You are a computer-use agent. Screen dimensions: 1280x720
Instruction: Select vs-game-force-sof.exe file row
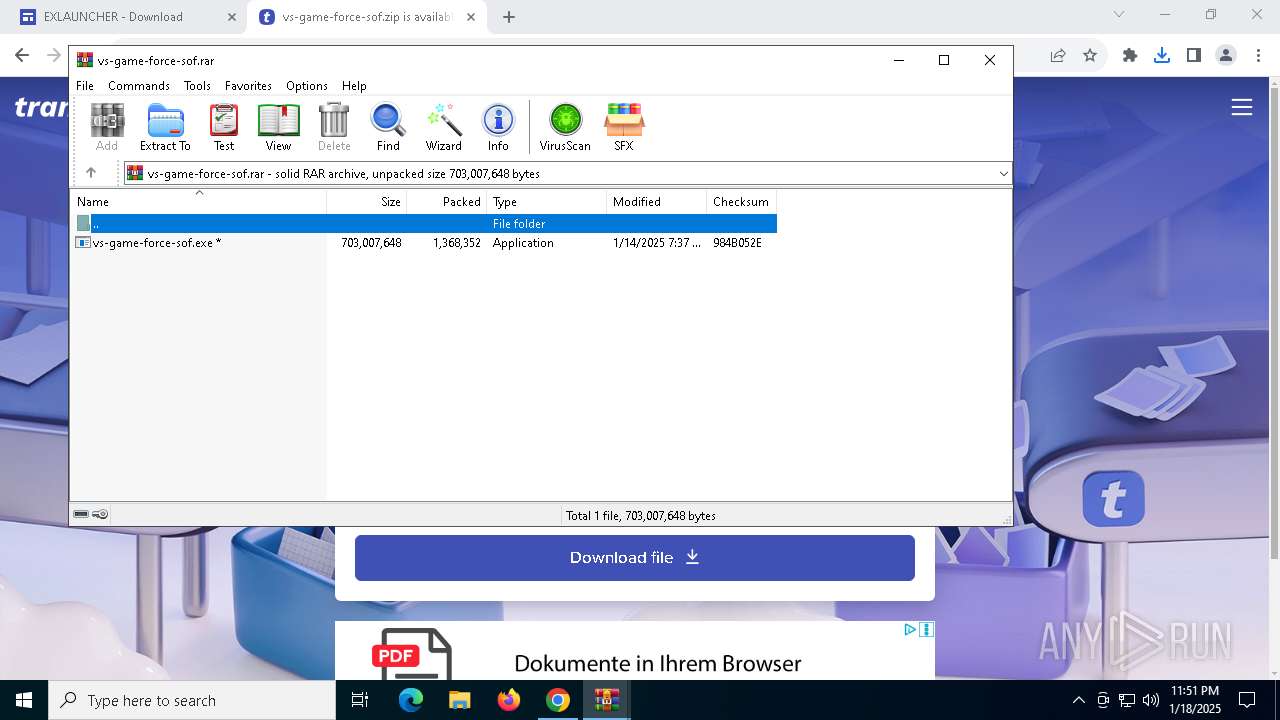424,243
